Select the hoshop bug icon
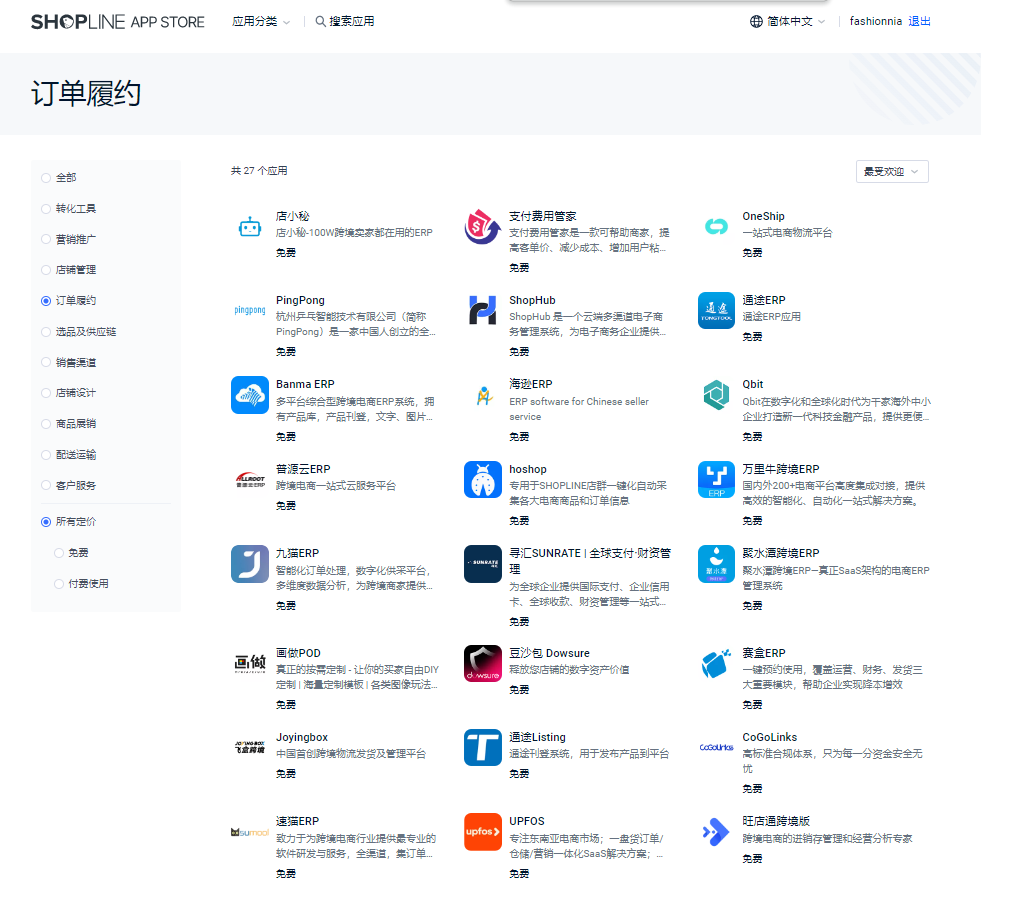 pyautogui.click(x=483, y=479)
